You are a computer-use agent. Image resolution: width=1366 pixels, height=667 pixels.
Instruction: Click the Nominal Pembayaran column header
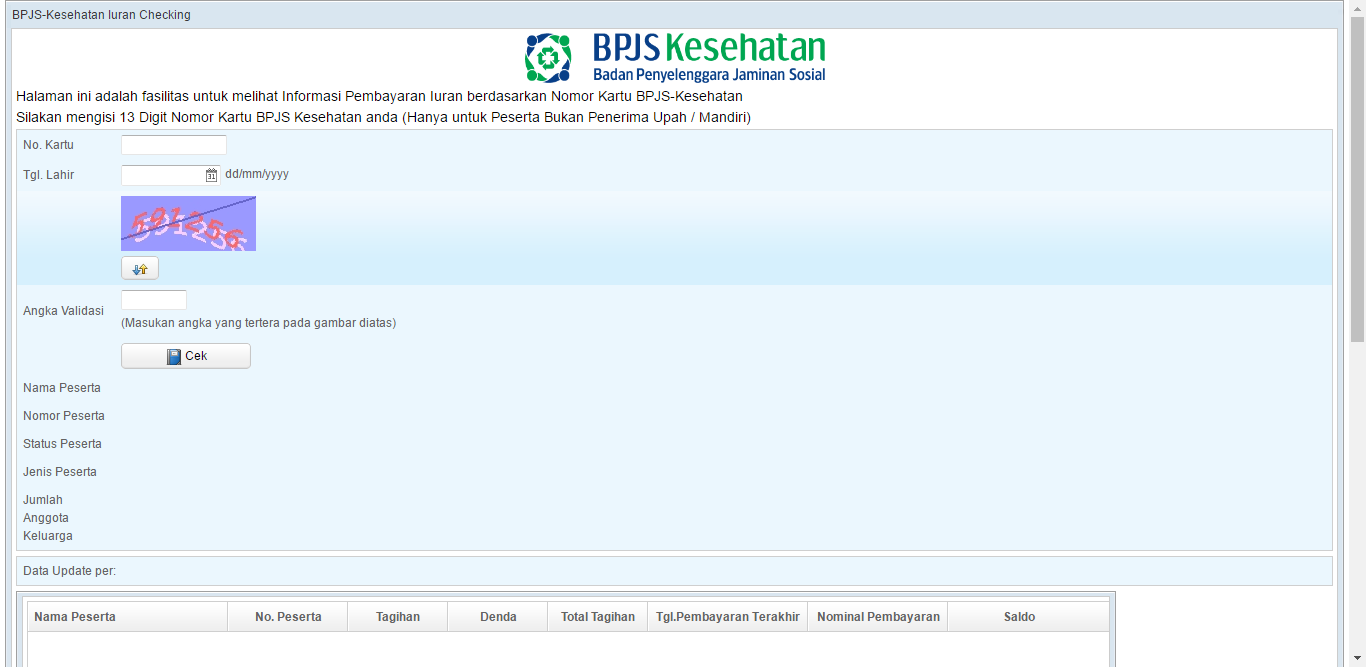pyautogui.click(x=878, y=617)
